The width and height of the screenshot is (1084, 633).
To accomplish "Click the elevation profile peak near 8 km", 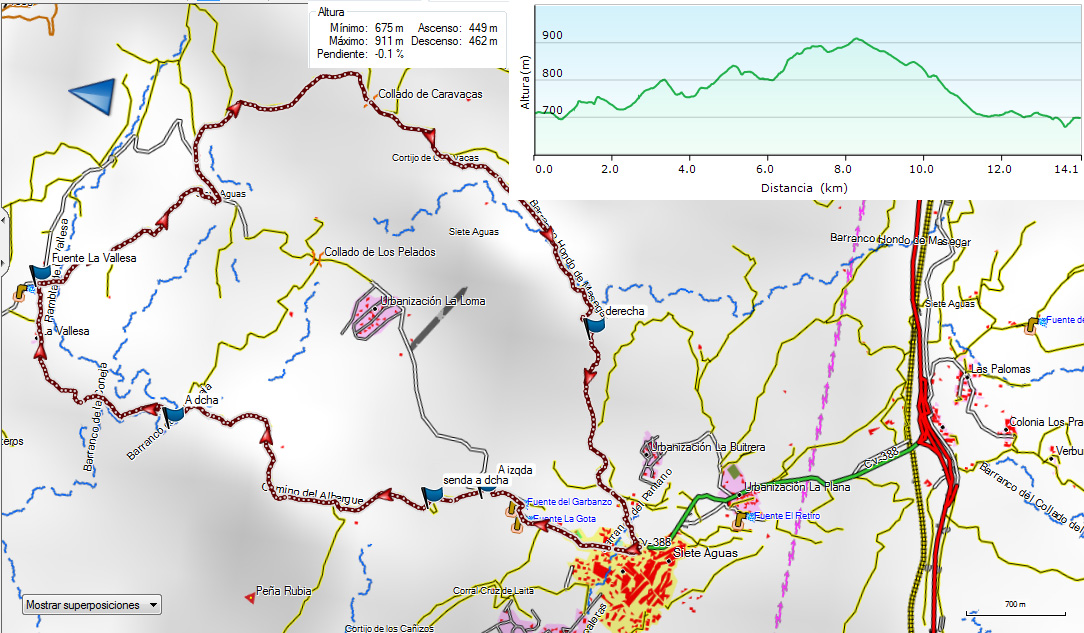I will pyautogui.click(x=856, y=39).
